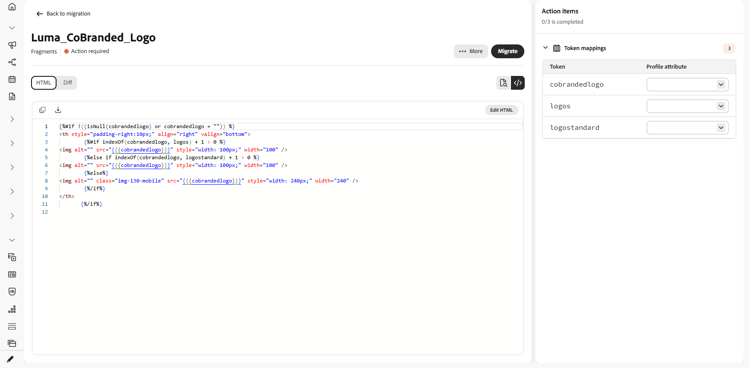Open profile attribute dropdown for logos
This screenshot has width=750, height=368.
tap(687, 106)
